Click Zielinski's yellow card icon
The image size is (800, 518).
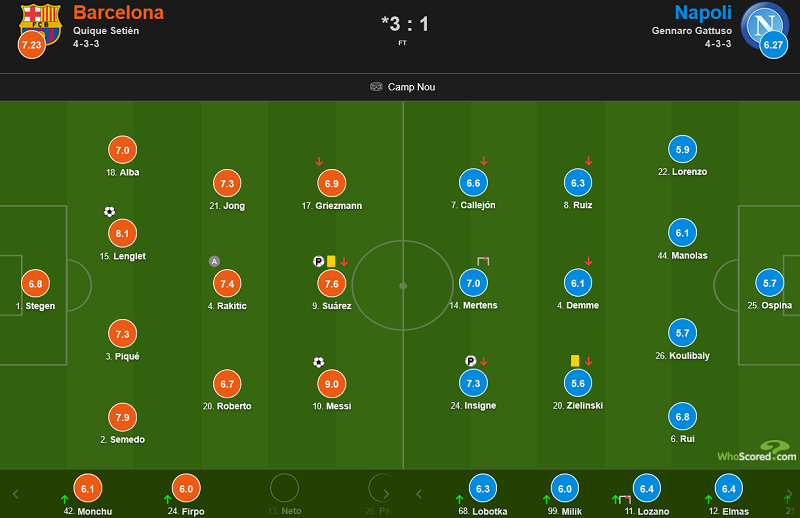click(x=576, y=360)
